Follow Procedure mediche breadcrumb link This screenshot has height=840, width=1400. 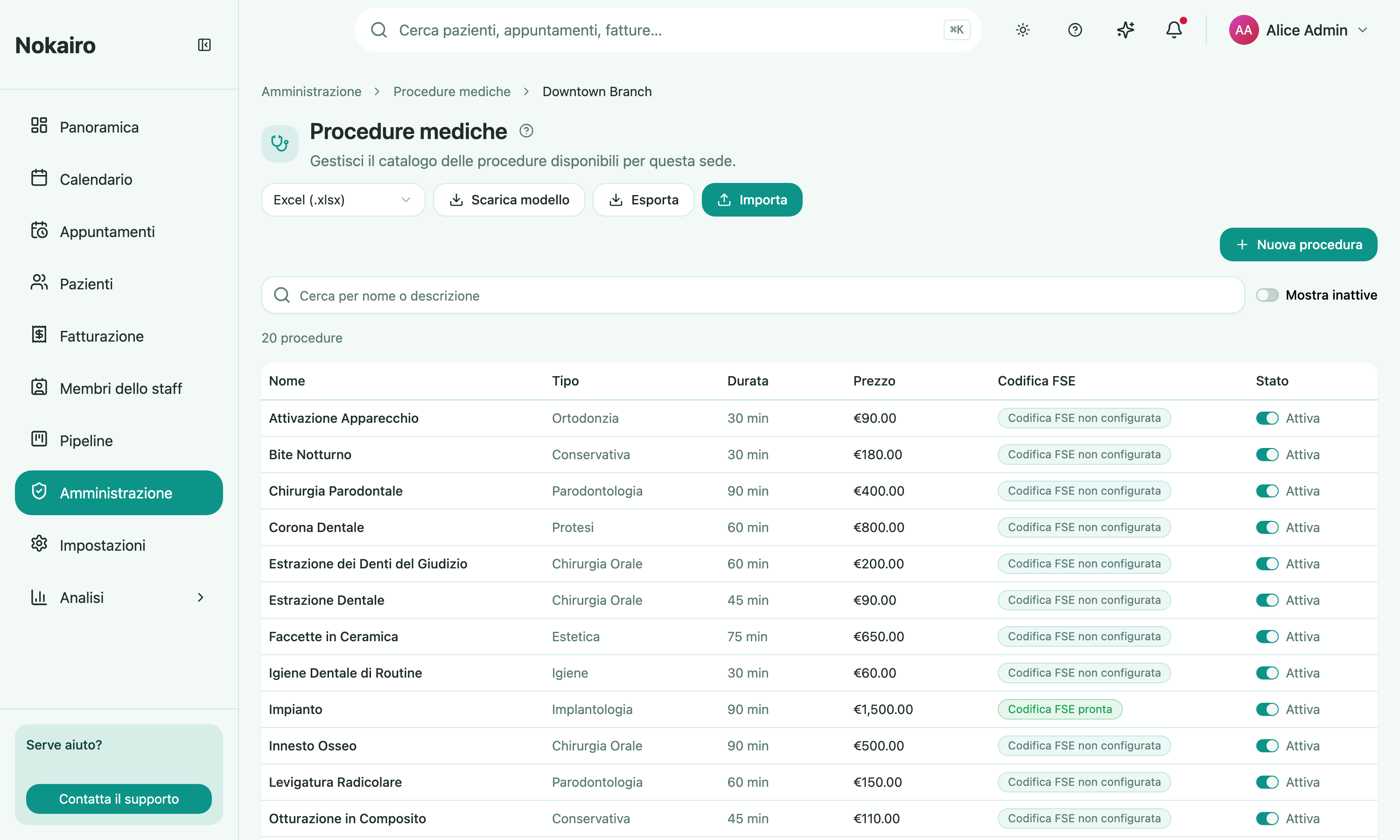(x=452, y=91)
